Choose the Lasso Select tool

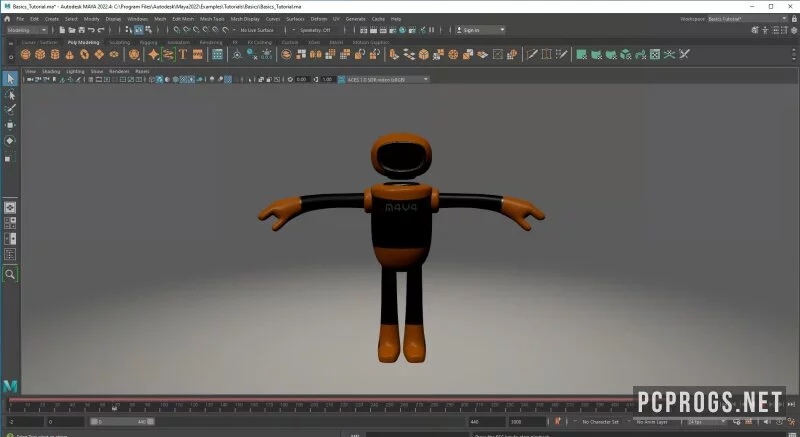pos(10,94)
